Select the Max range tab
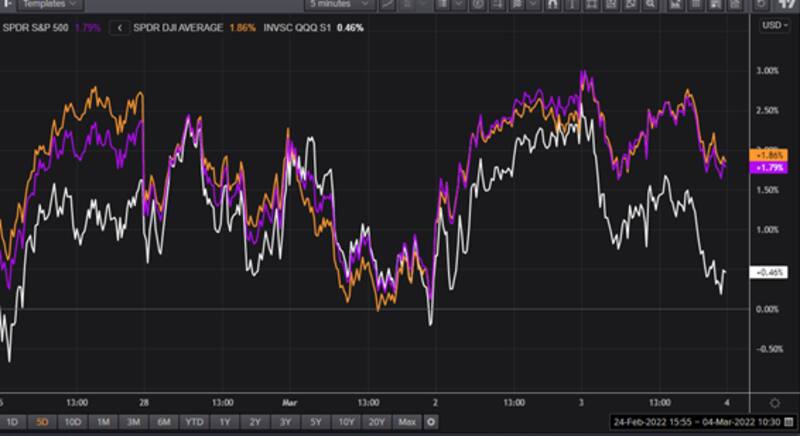Screen dimensions: 800x436 point(406,421)
